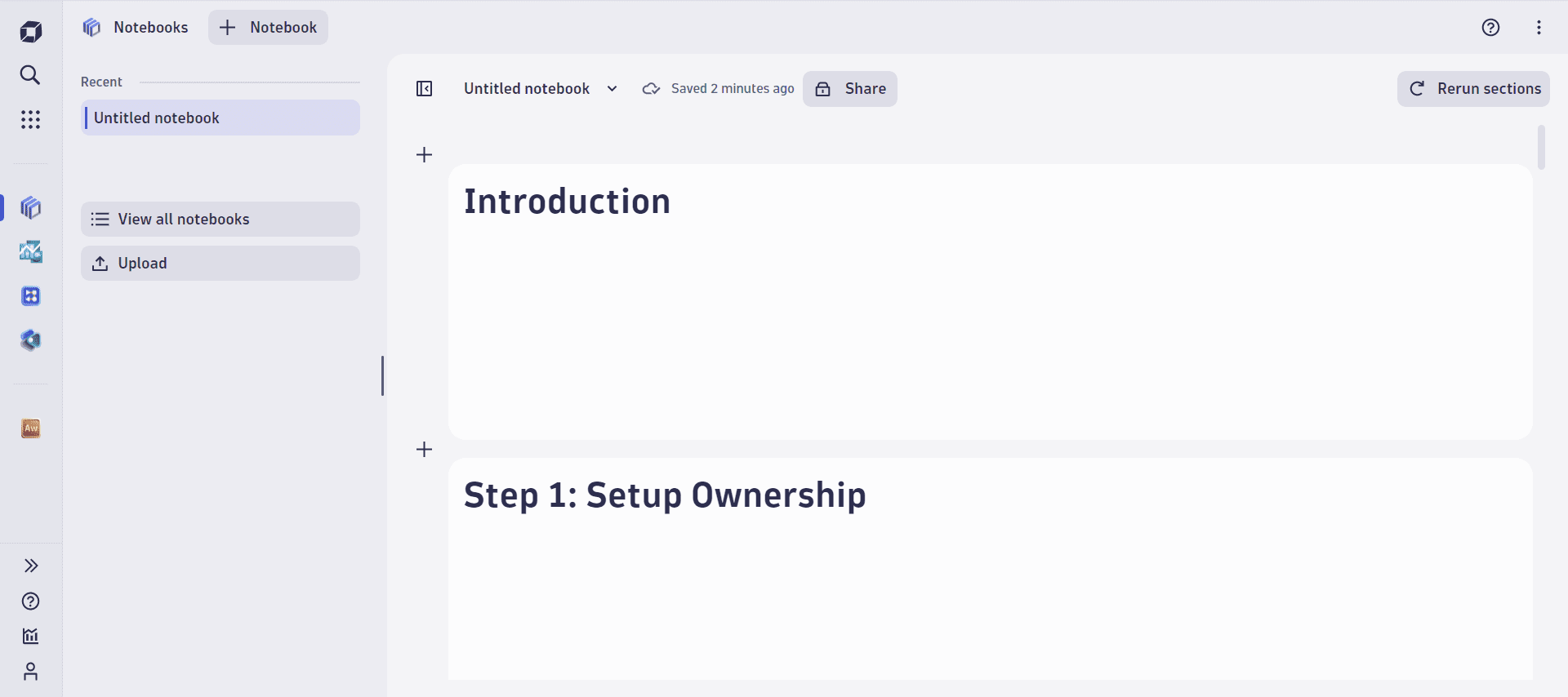Click the Share button

pos(850,89)
